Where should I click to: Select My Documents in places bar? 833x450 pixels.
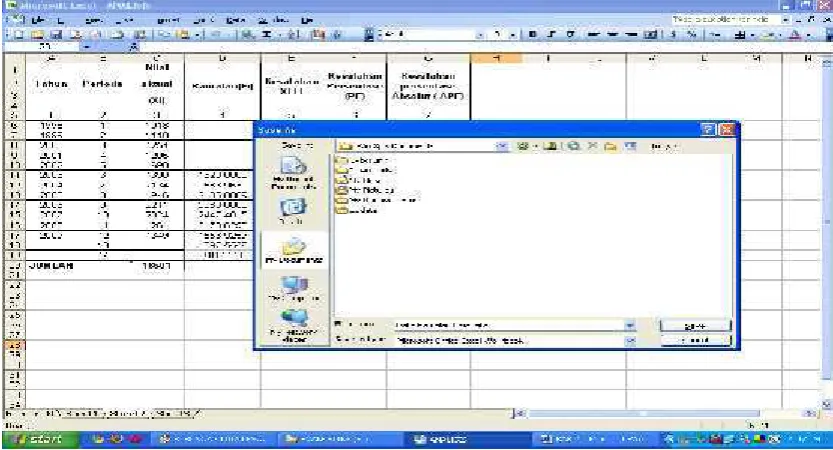294,251
